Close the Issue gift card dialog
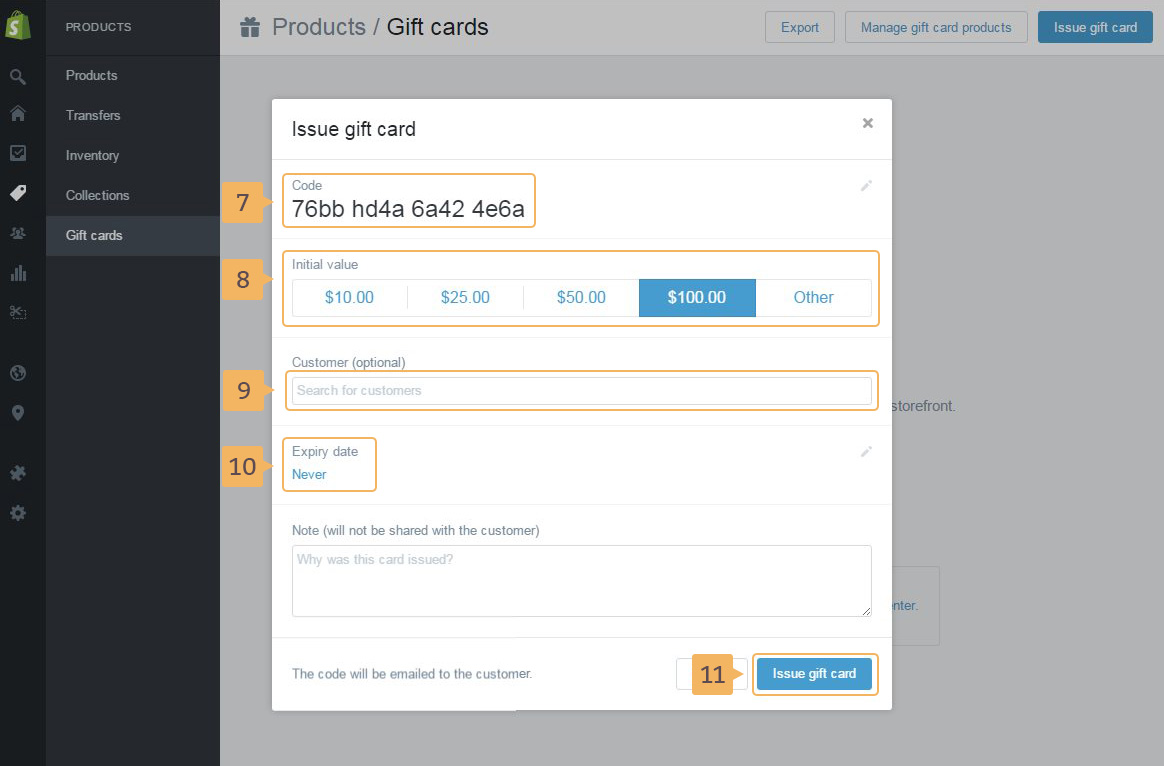This screenshot has height=766, width=1164. point(867,123)
